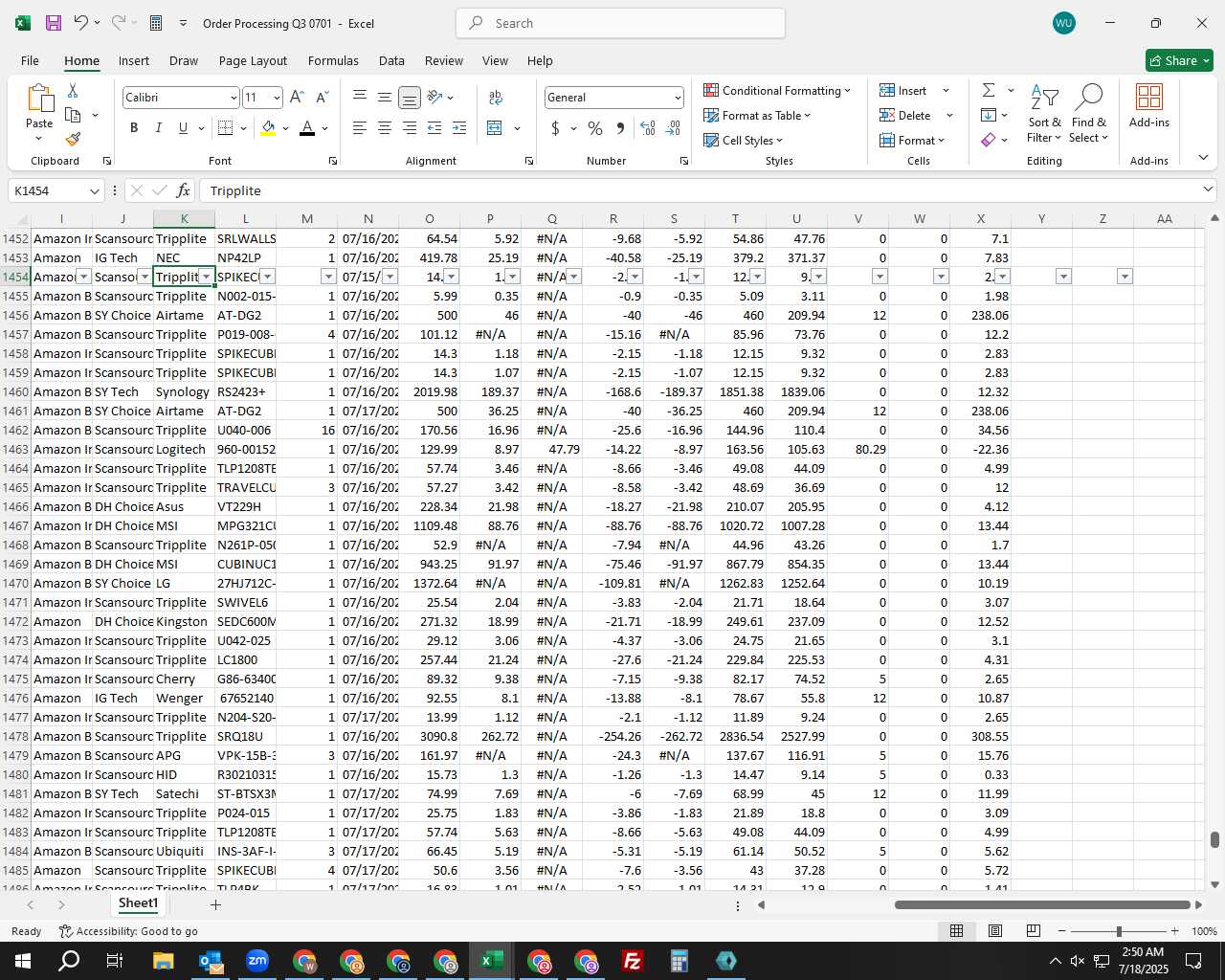Toggle Align Left for cell text
Viewport: 1225px width, 980px height.
pyautogui.click(x=360, y=128)
